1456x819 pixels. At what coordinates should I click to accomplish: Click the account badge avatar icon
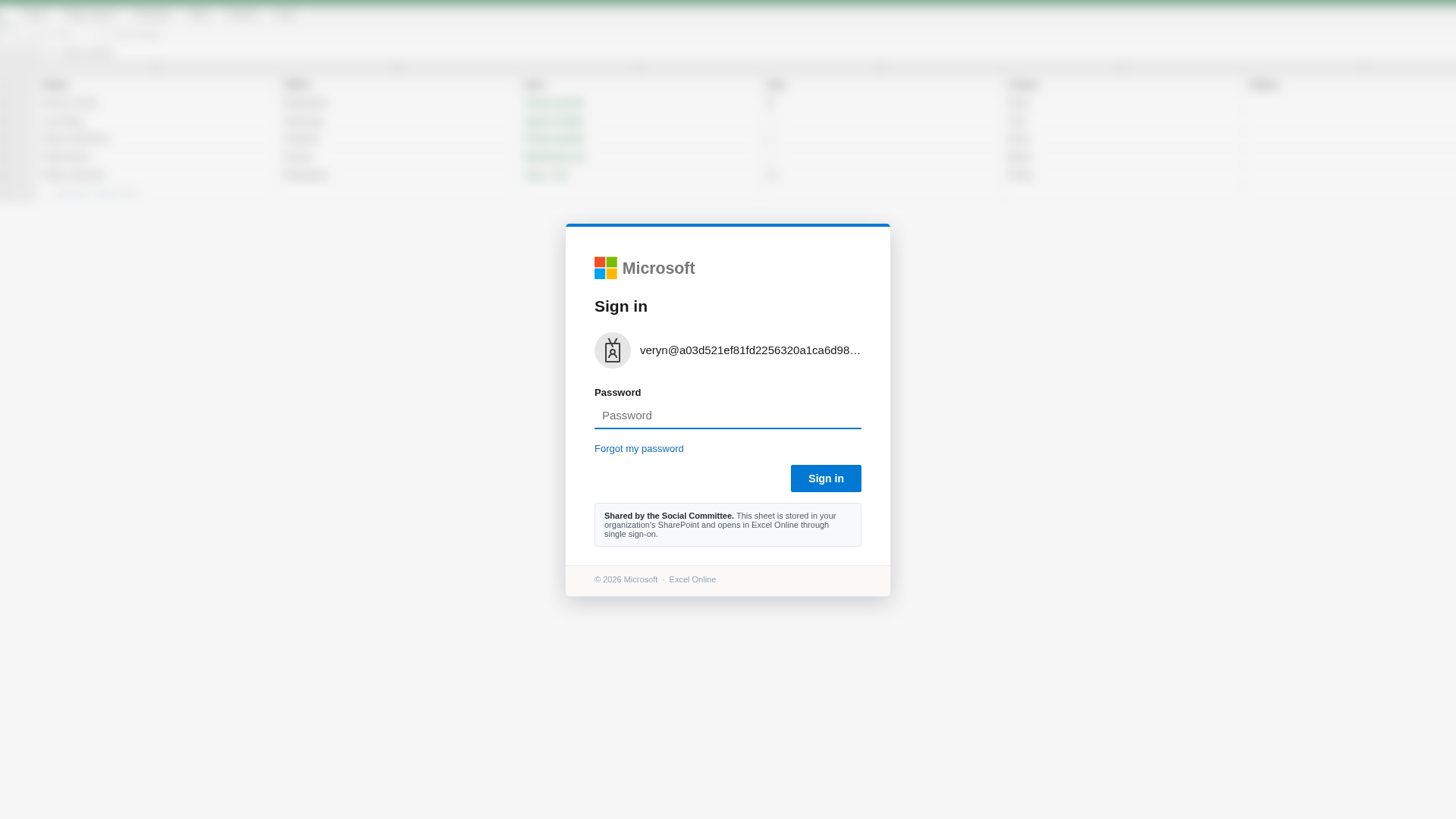coord(613,350)
